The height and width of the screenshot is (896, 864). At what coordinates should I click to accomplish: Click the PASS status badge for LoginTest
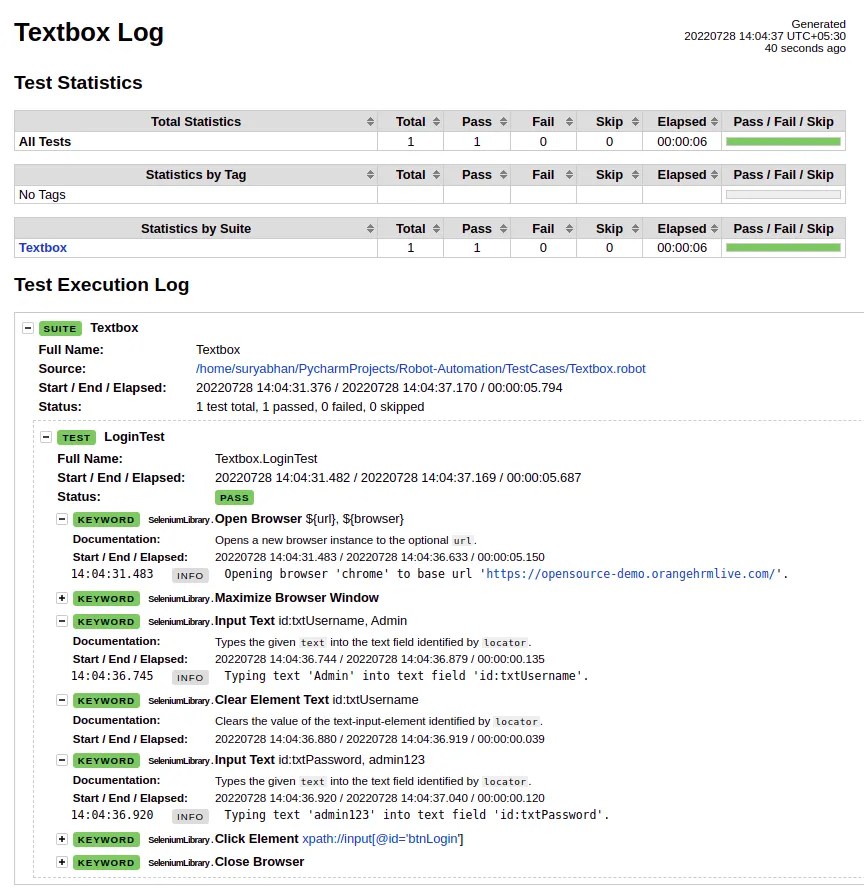pos(233,497)
